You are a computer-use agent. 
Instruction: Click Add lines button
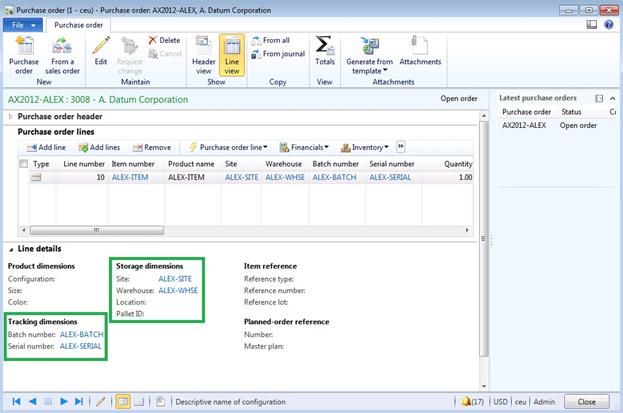click(x=99, y=147)
